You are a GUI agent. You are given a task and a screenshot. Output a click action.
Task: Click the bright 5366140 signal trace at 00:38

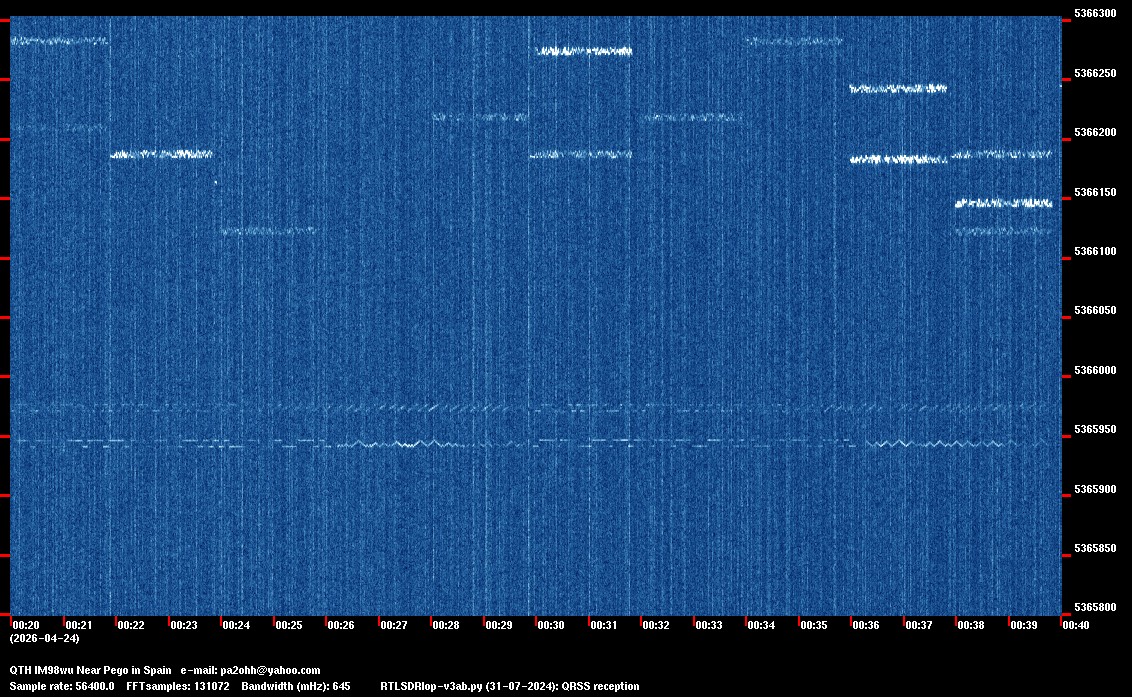point(1003,203)
